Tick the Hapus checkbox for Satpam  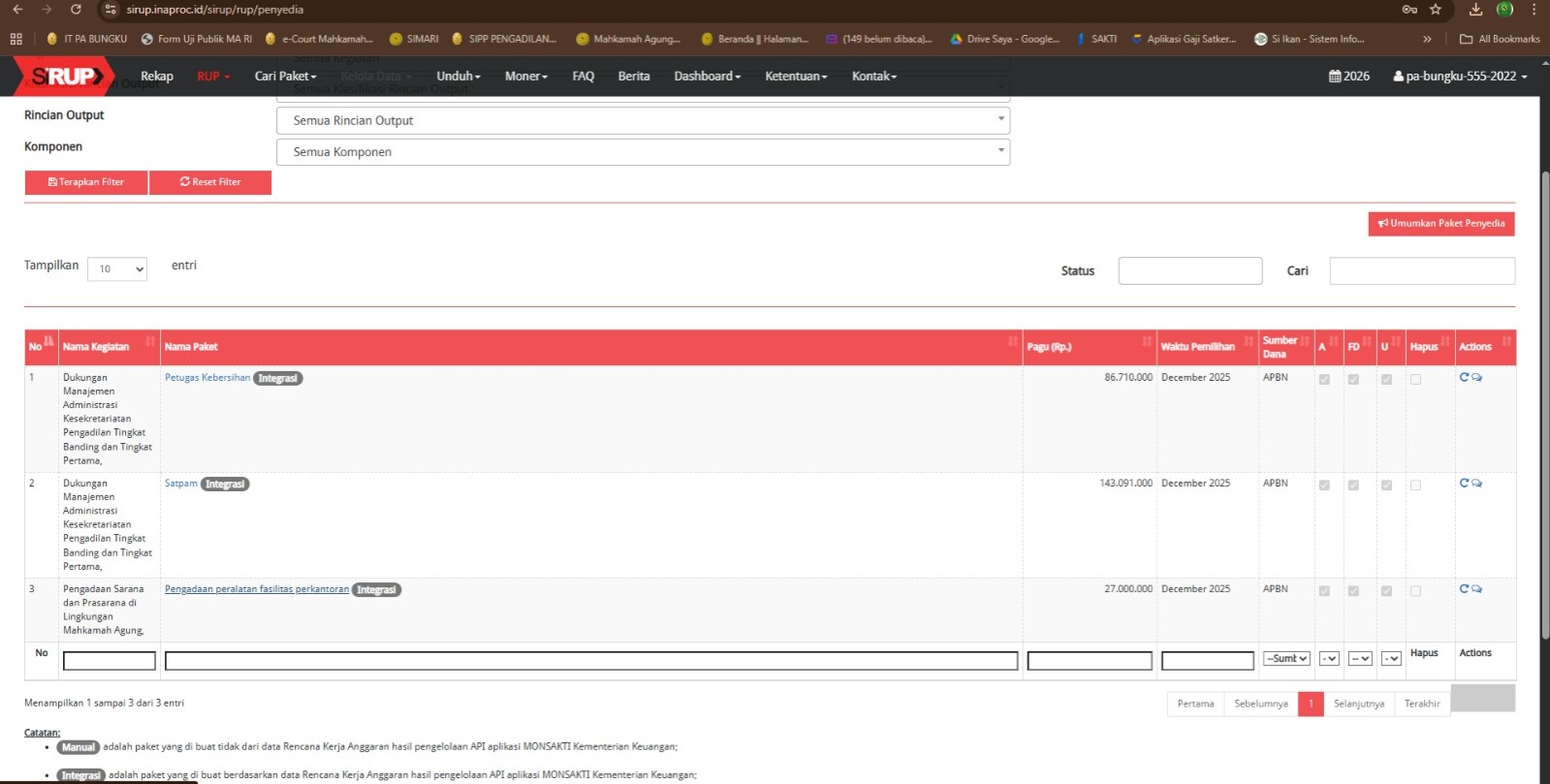pyautogui.click(x=1415, y=485)
